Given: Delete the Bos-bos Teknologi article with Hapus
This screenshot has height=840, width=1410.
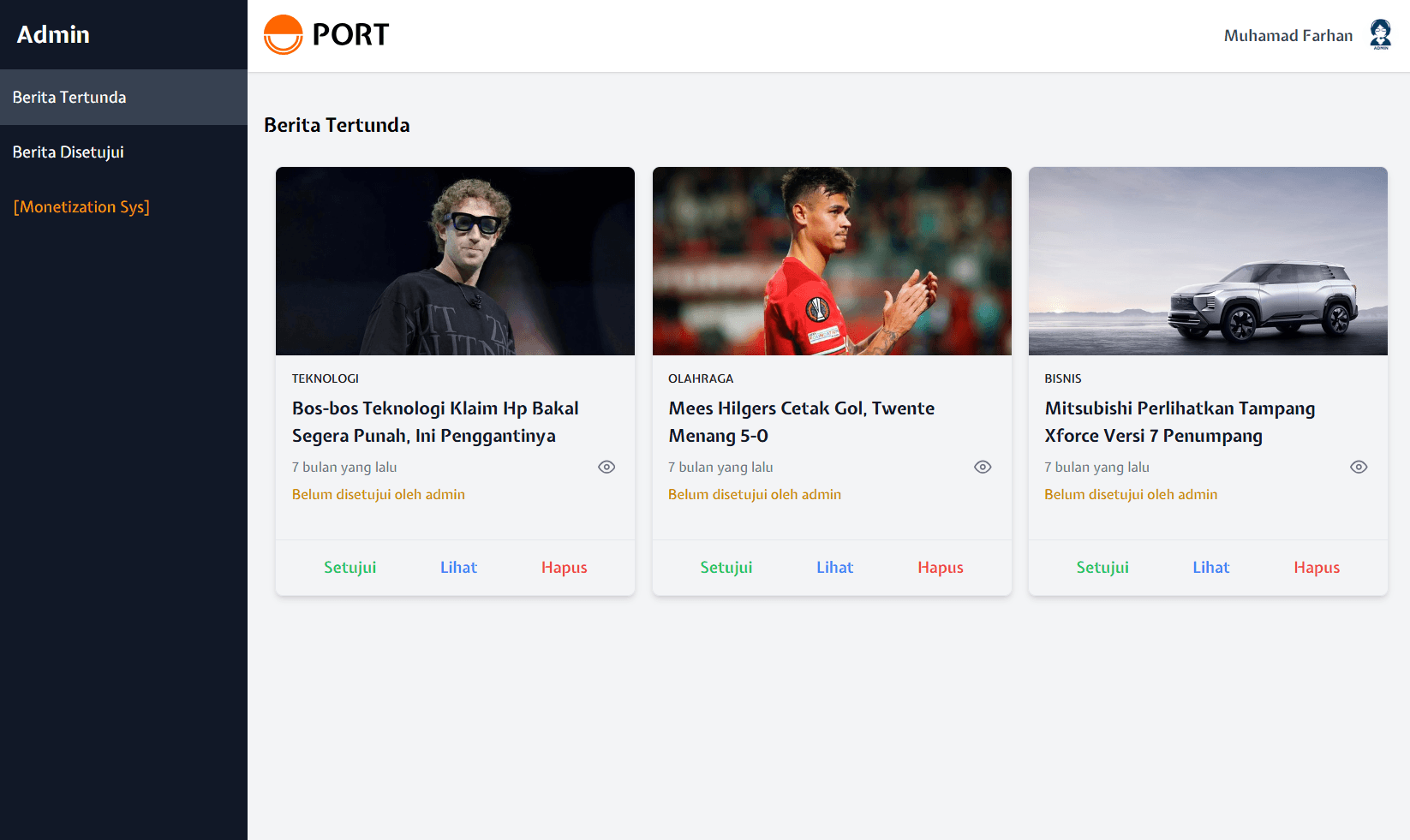Looking at the screenshot, I should [x=564, y=568].
